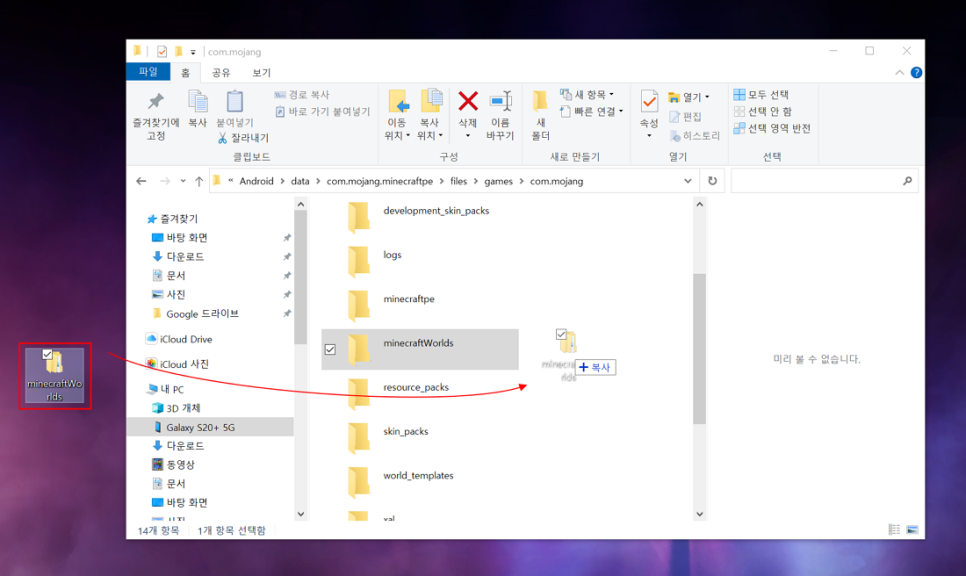Open the Easy access (빠른 연결) dropdown
The height and width of the screenshot is (576, 966).
click(x=591, y=112)
